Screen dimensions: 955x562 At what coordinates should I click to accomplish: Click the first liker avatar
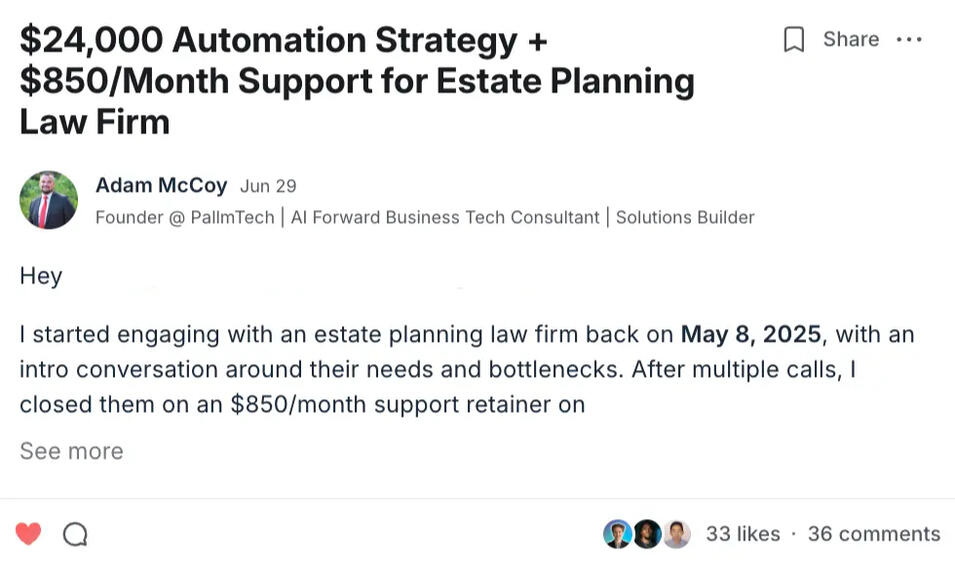point(617,534)
